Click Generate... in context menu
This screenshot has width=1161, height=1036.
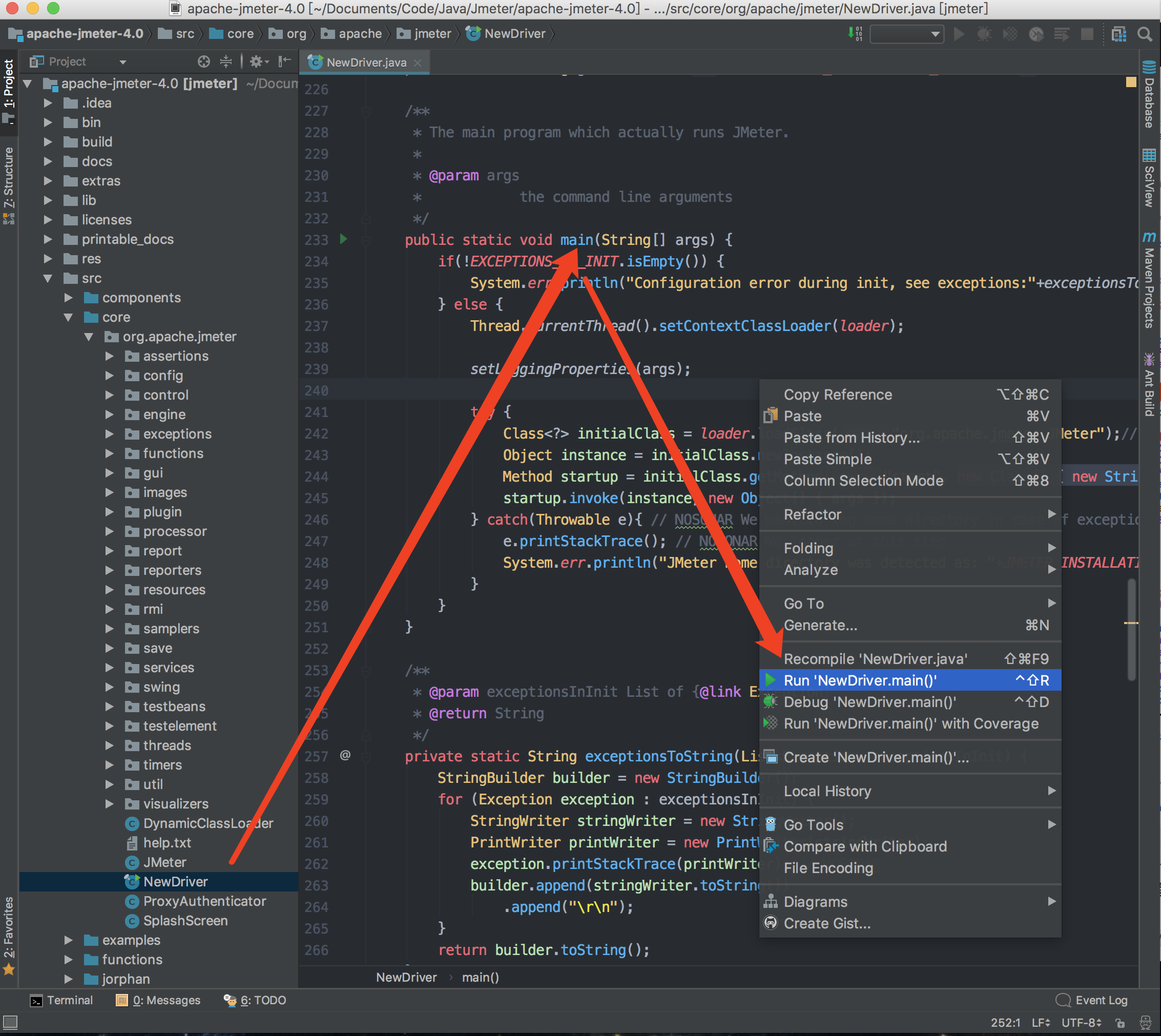click(x=910, y=625)
